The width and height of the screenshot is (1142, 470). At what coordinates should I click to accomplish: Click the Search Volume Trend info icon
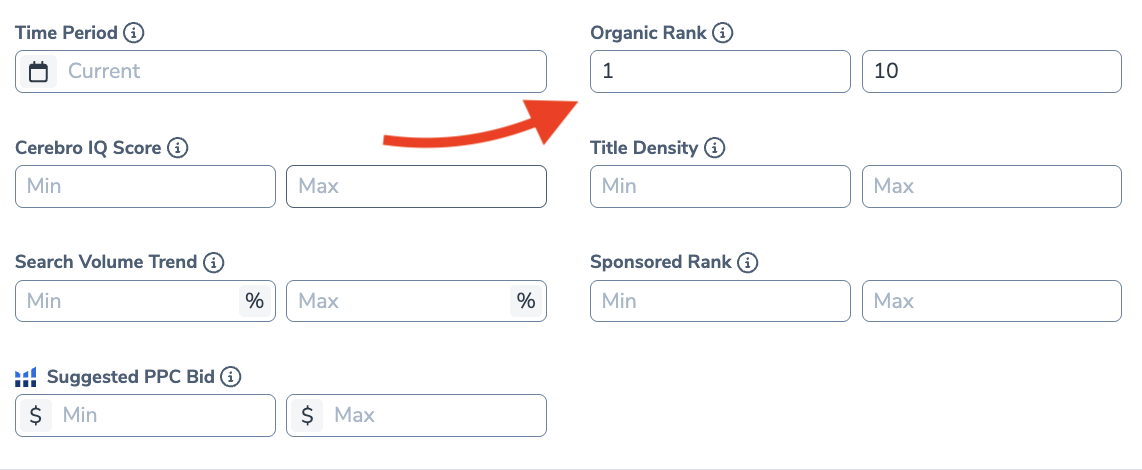213,263
